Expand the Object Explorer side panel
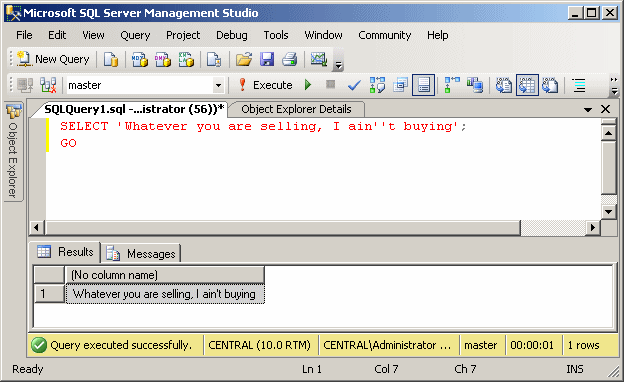 pos(13,152)
